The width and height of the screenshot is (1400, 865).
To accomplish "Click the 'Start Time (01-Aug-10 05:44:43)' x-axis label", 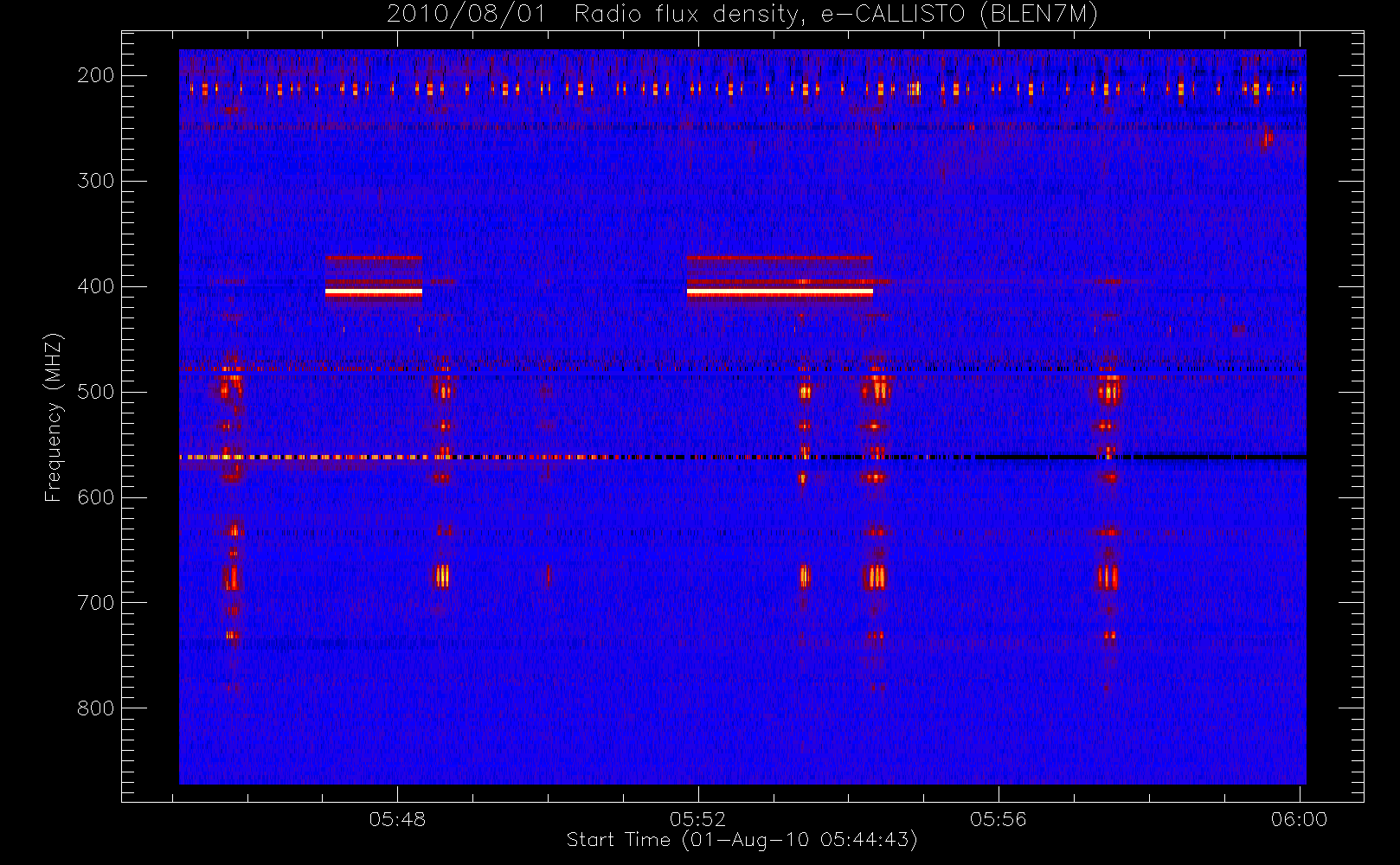I will click(x=742, y=840).
